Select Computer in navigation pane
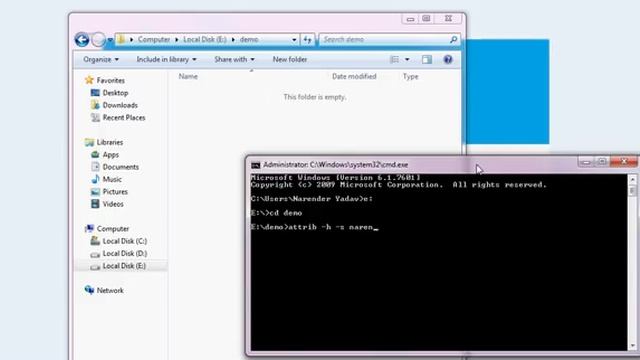Image resolution: width=640 pixels, height=360 pixels. coord(113,229)
